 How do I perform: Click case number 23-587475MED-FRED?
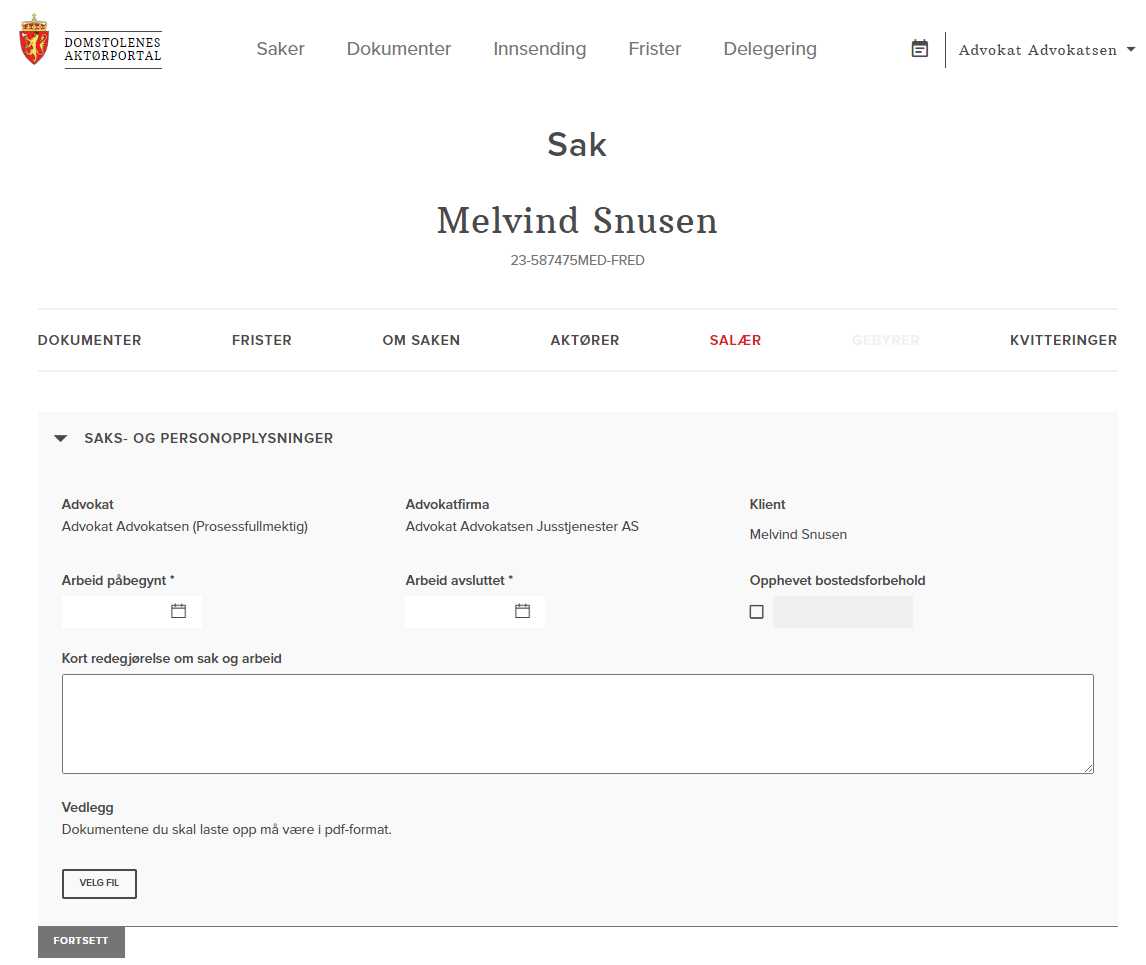pos(577,260)
